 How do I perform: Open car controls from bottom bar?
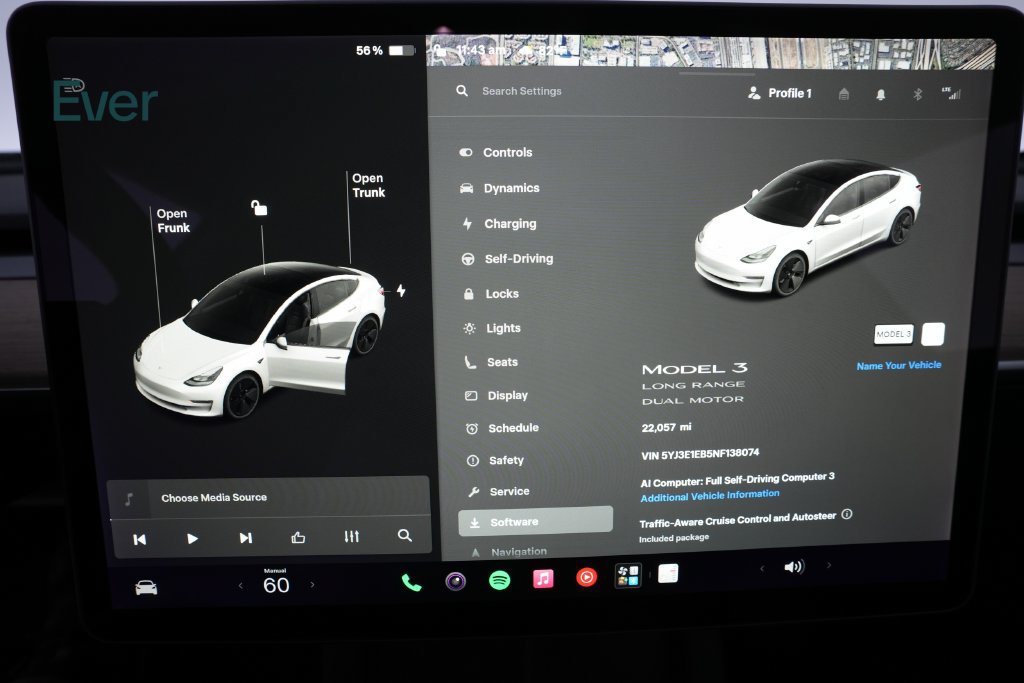pos(146,587)
